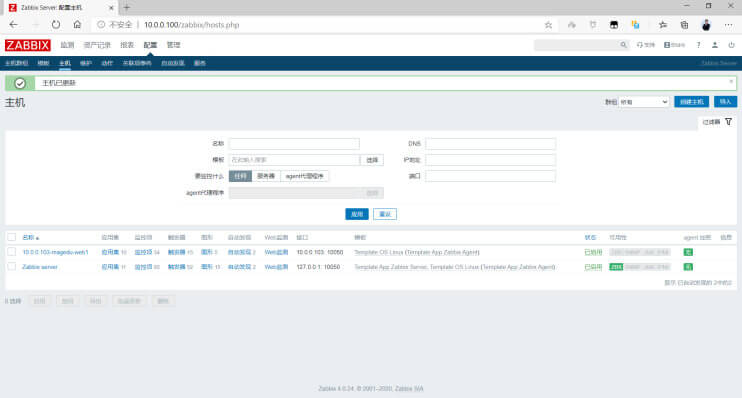742x398 pixels.
Task: Open the browser collections icon
Action: coord(684,25)
